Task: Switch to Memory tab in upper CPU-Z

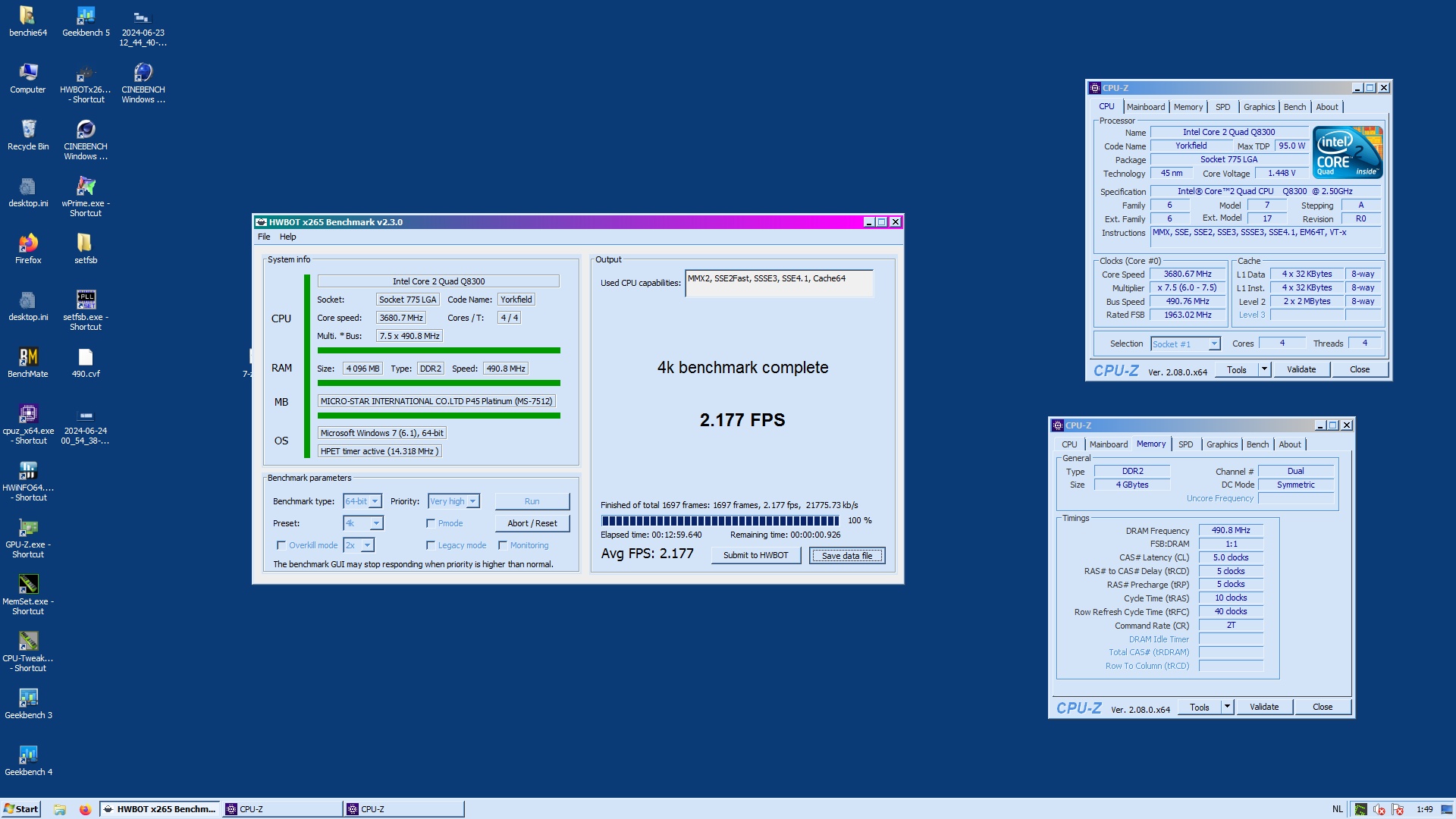Action: [x=1188, y=107]
